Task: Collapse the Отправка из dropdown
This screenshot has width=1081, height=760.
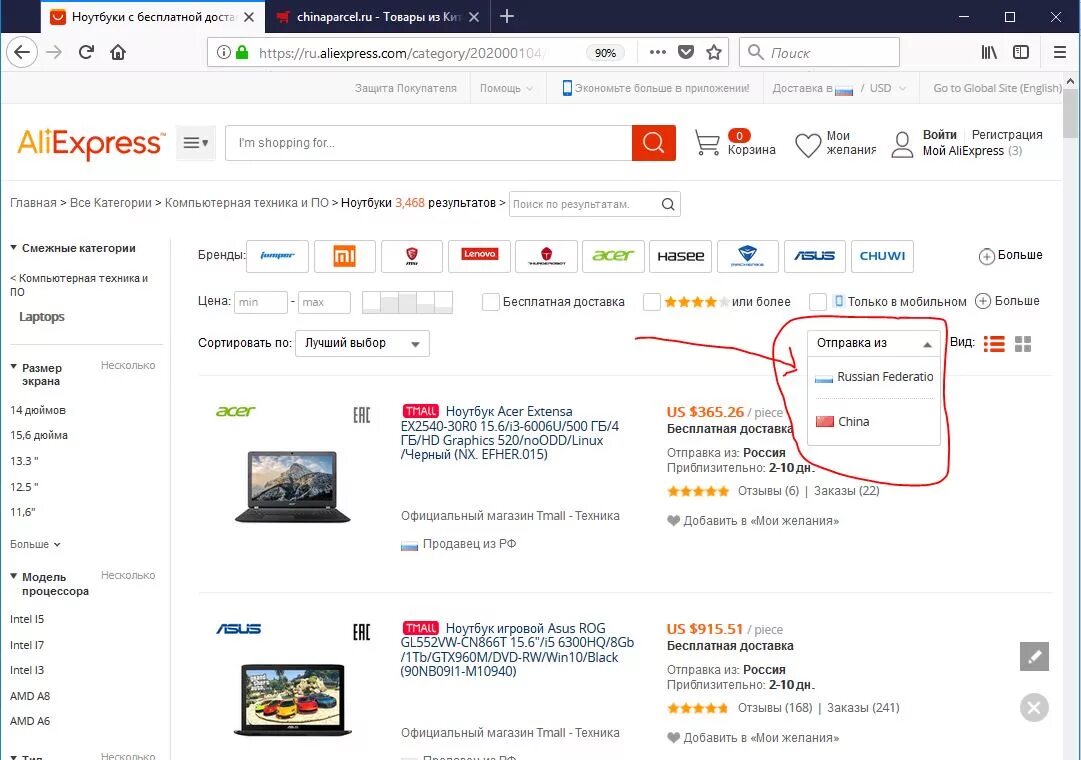Action: click(x=873, y=343)
